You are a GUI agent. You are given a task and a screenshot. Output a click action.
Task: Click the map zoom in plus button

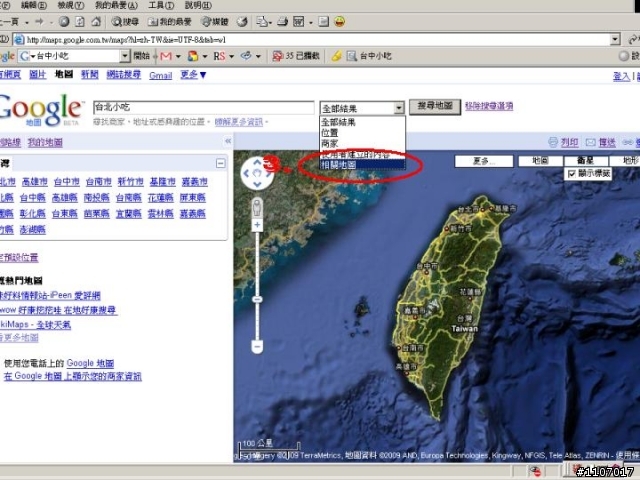[x=257, y=225]
